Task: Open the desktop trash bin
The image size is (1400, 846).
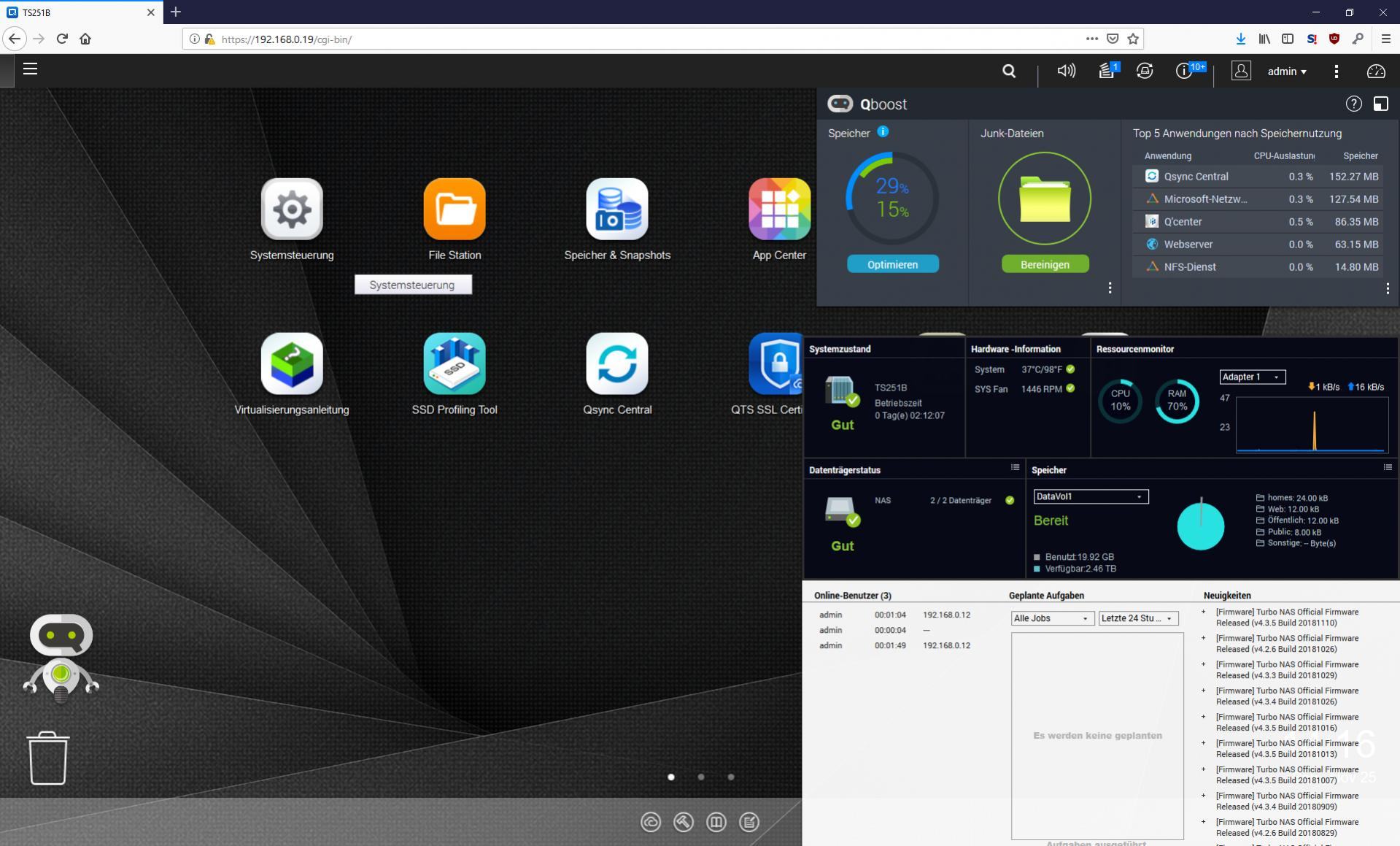Action: [x=48, y=758]
